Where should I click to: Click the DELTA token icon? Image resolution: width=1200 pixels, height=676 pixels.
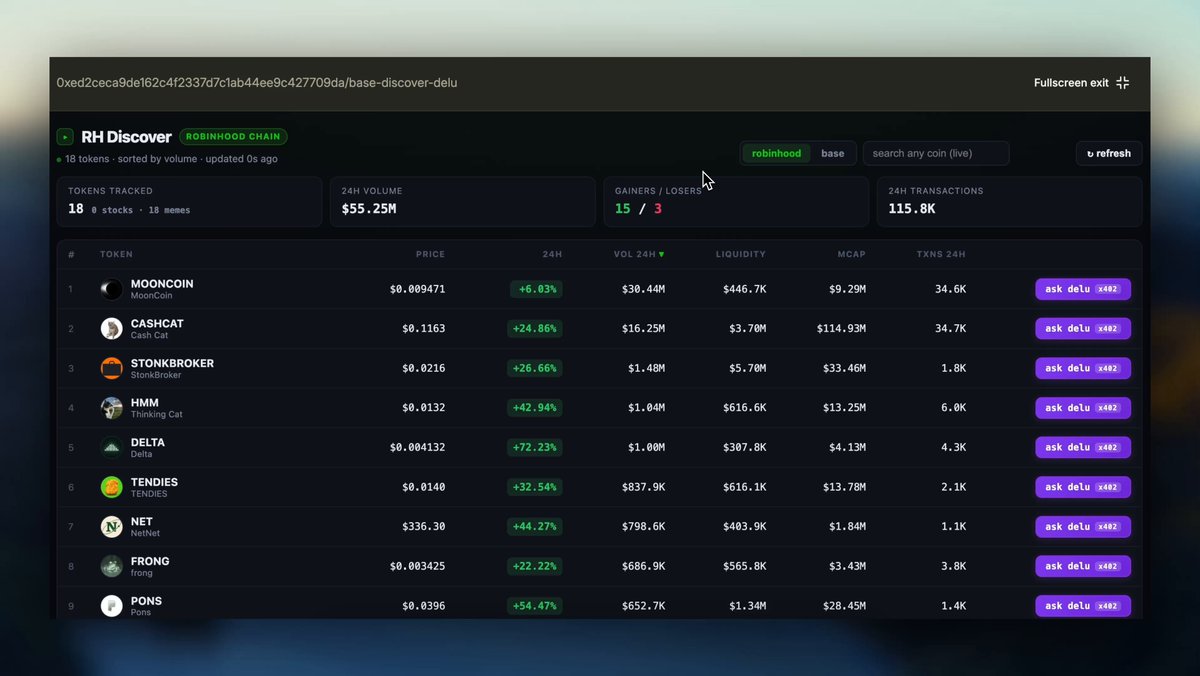pyautogui.click(x=112, y=447)
